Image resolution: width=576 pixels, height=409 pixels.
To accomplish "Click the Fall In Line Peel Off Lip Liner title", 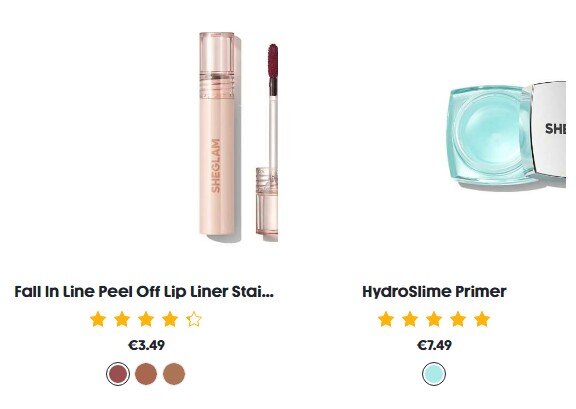I will (x=144, y=291).
